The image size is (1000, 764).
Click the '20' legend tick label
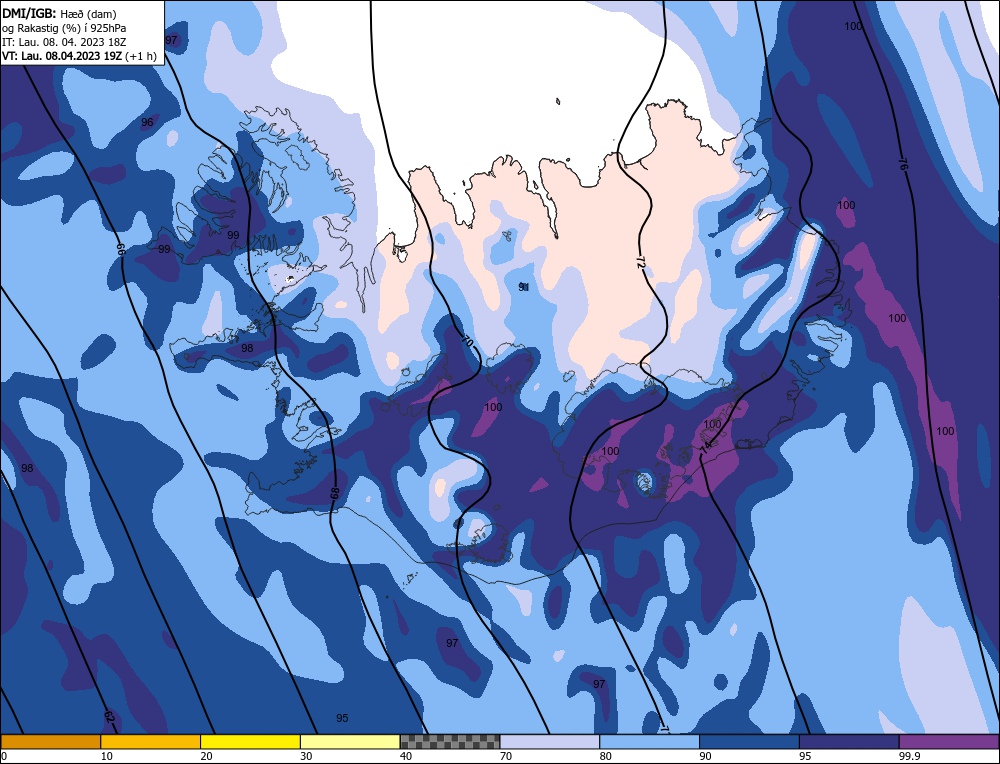206,756
